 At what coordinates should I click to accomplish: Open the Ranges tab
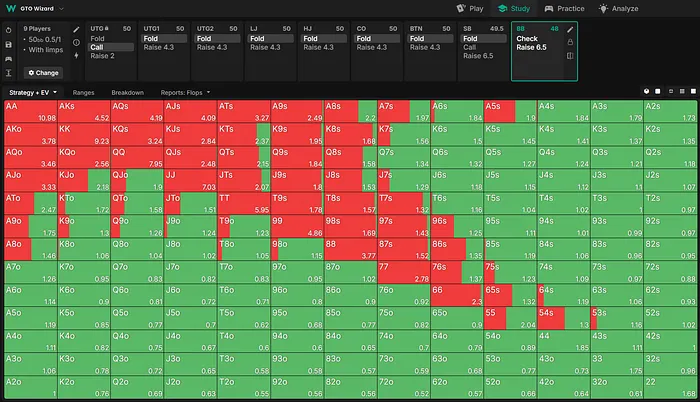(x=84, y=92)
